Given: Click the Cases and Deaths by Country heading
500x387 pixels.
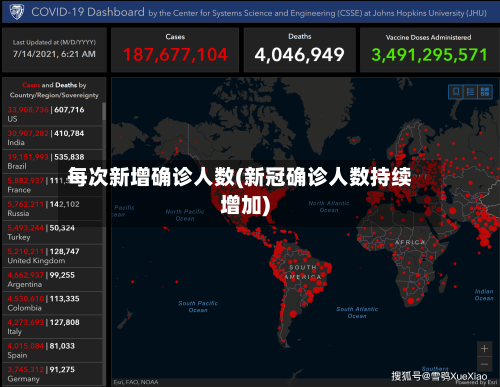Looking at the screenshot, I should (54, 90).
